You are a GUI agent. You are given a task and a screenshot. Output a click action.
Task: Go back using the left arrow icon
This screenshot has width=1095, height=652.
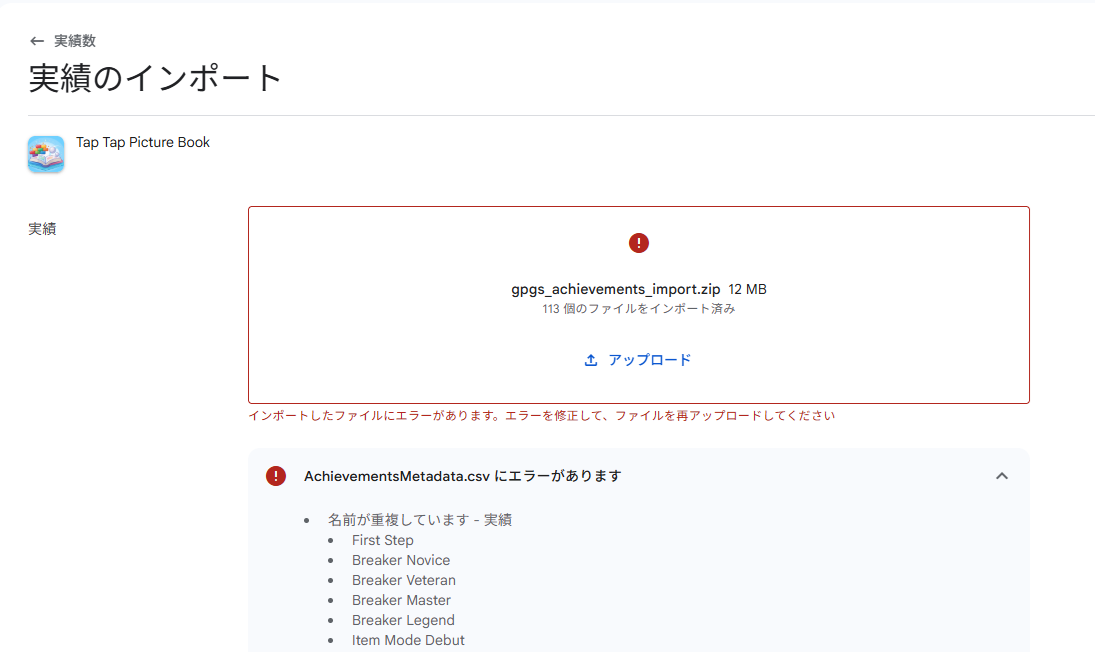tap(37, 41)
